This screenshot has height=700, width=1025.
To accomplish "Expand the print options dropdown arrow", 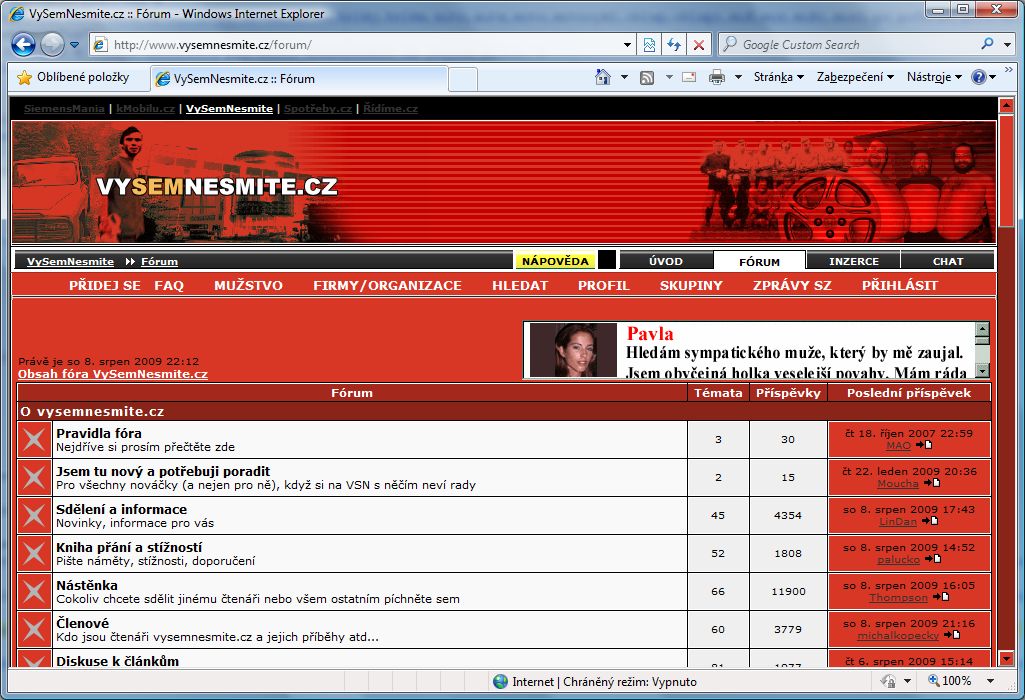I will tap(738, 77).
